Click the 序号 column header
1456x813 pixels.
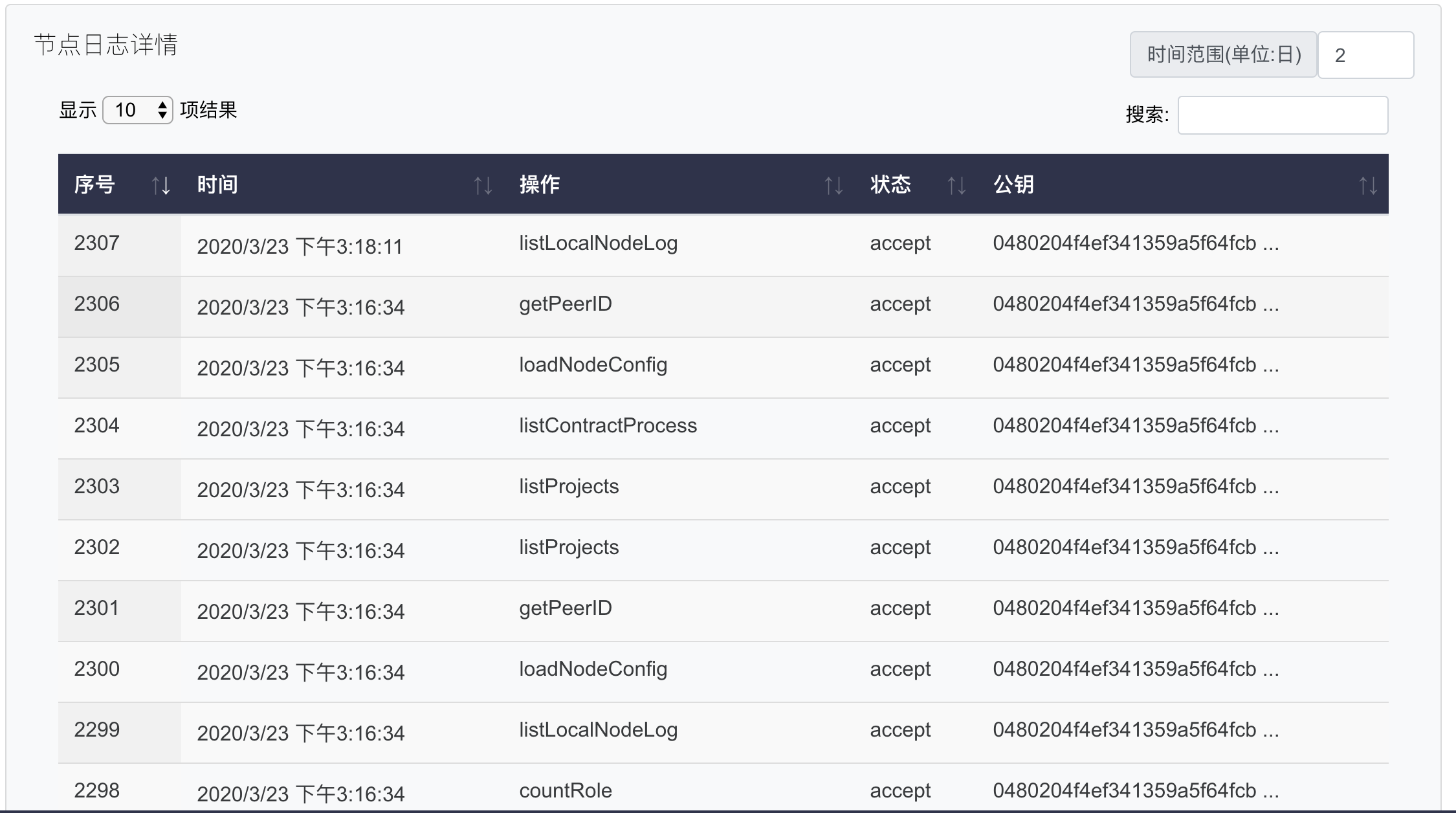[x=96, y=184]
